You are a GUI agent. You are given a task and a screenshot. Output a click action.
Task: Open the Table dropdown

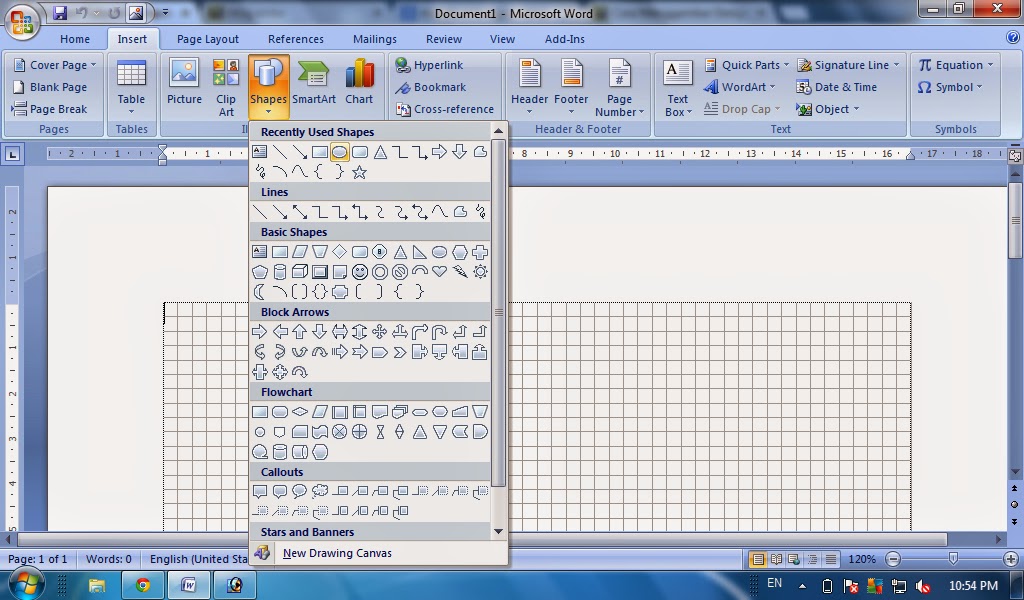(x=131, y=87)
